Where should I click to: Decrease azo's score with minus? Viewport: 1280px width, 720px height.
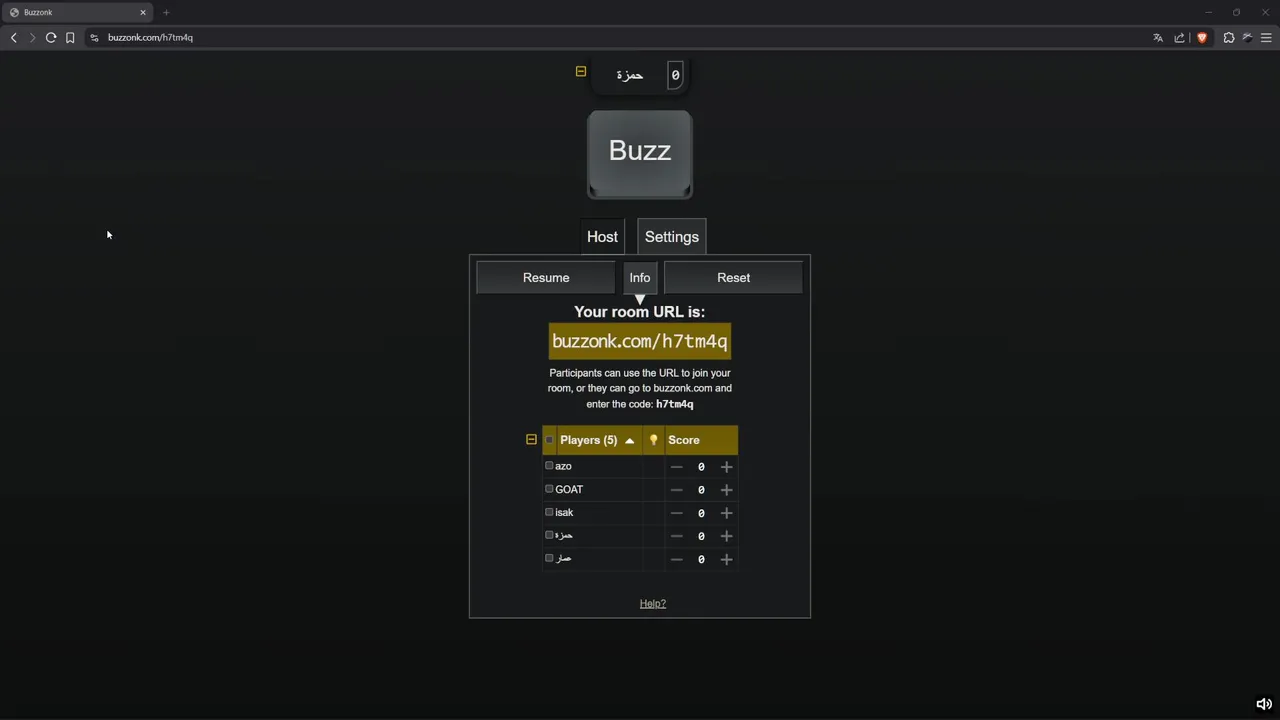tap(677, 467)
